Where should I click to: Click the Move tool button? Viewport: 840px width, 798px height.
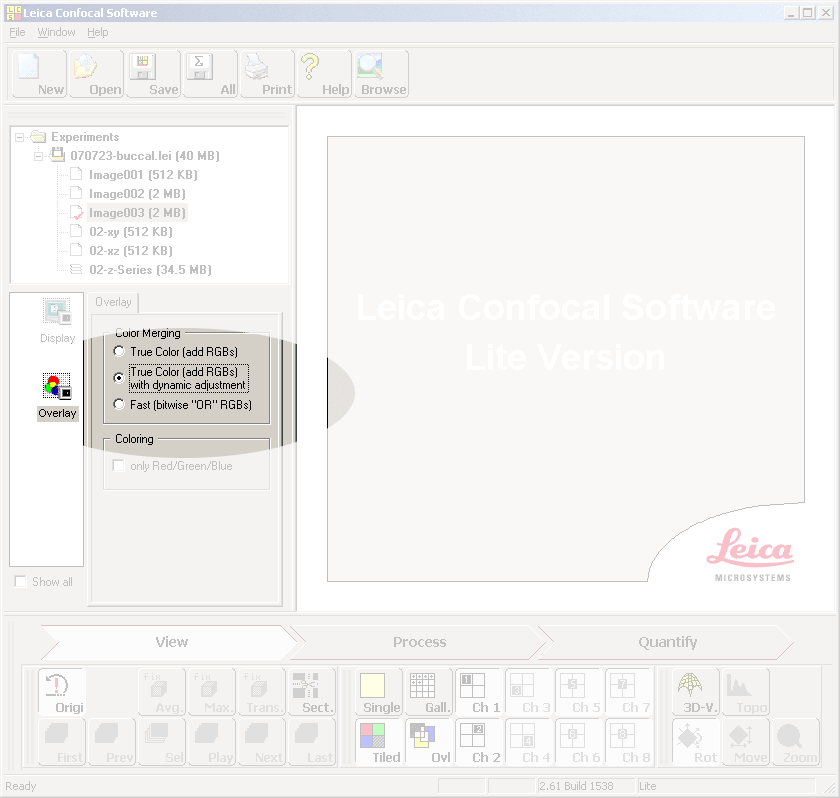[x=746, y=742]
